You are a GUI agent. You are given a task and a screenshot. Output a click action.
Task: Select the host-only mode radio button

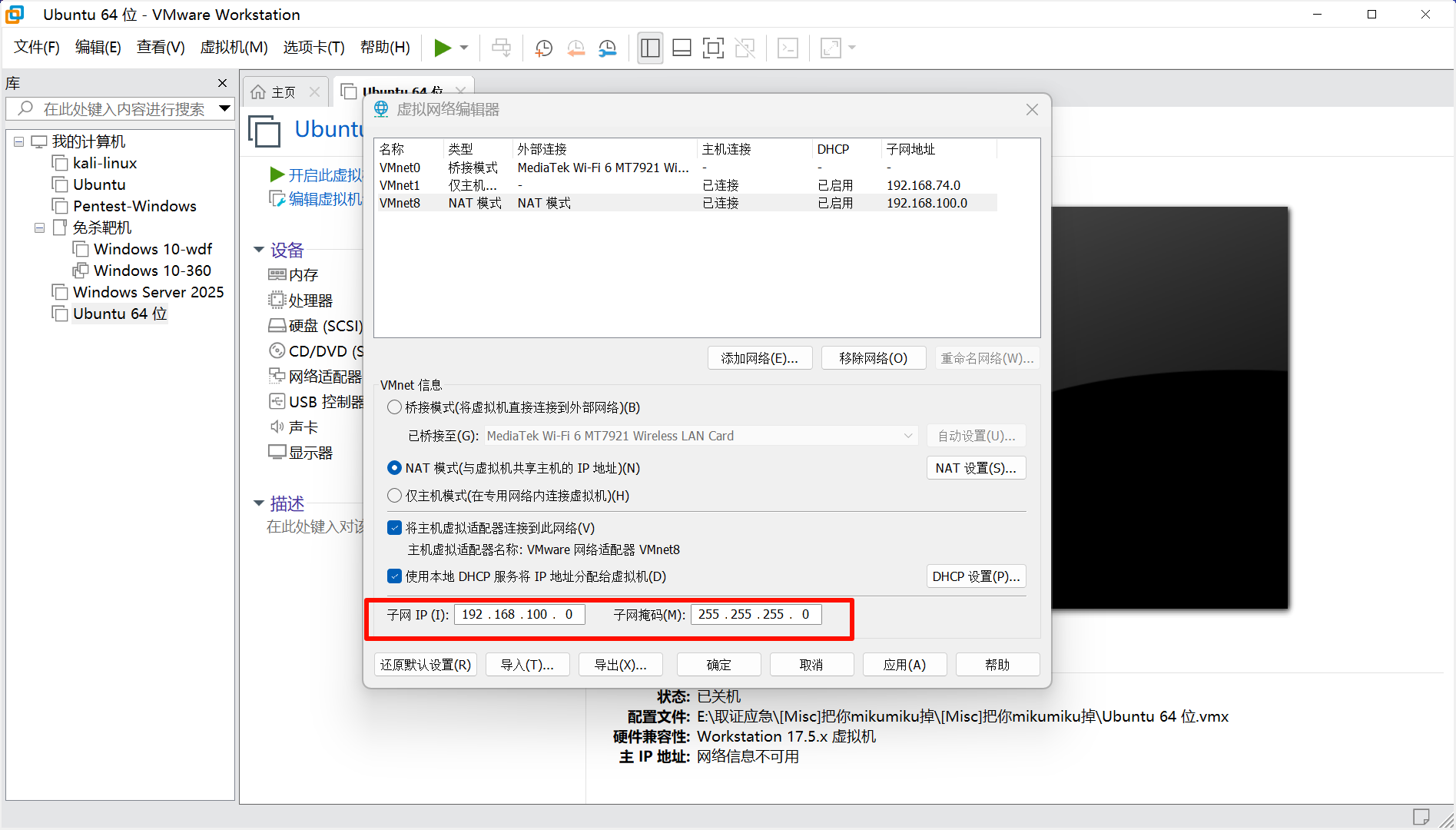coord(394,496)
